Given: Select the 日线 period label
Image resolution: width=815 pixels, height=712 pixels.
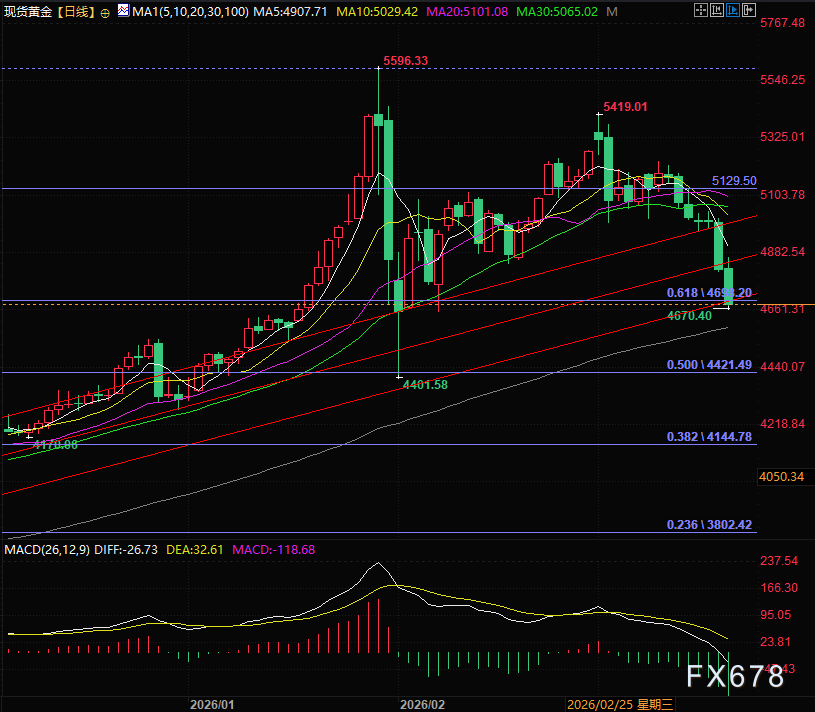Looking at the screenshot, I should tap(76, 11).
